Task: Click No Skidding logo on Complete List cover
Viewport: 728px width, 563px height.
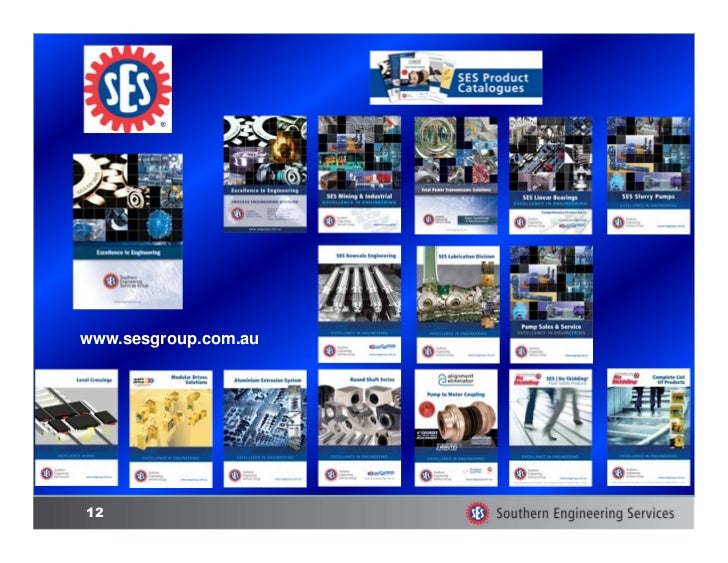Action: tap(625, 380)
